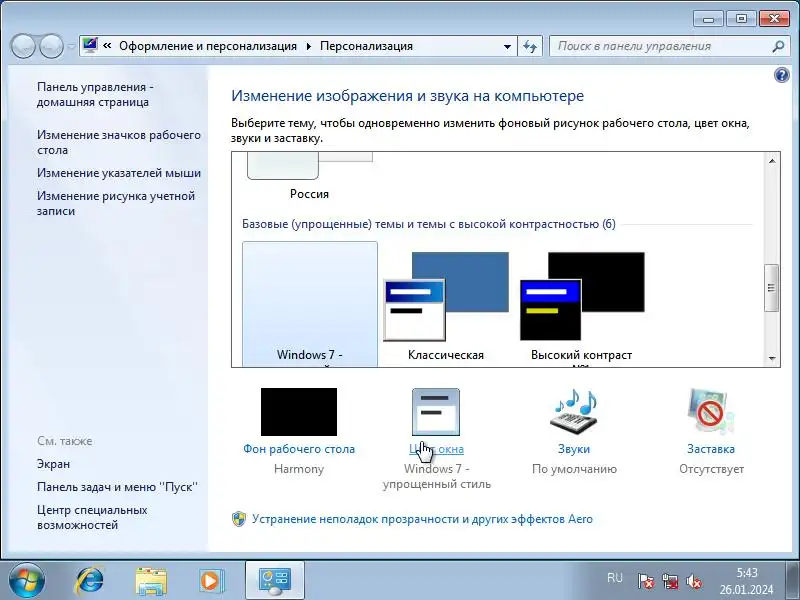
Task: Click the control panel icon in address bar
Action: (90, 45)
